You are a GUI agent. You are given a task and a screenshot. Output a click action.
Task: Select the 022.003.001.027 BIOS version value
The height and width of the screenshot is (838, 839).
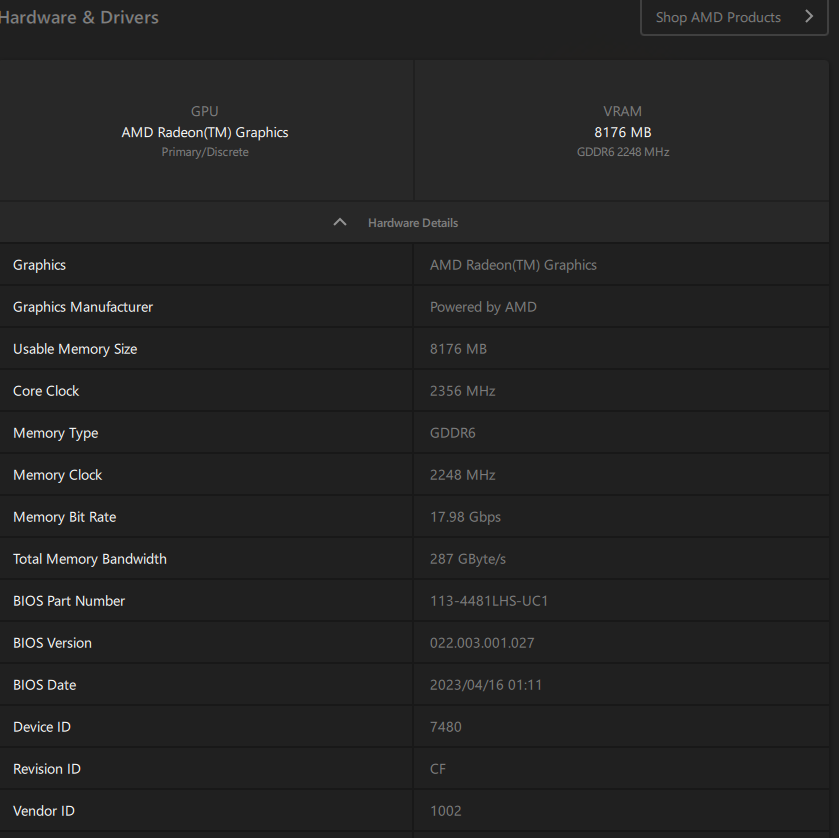482,643
